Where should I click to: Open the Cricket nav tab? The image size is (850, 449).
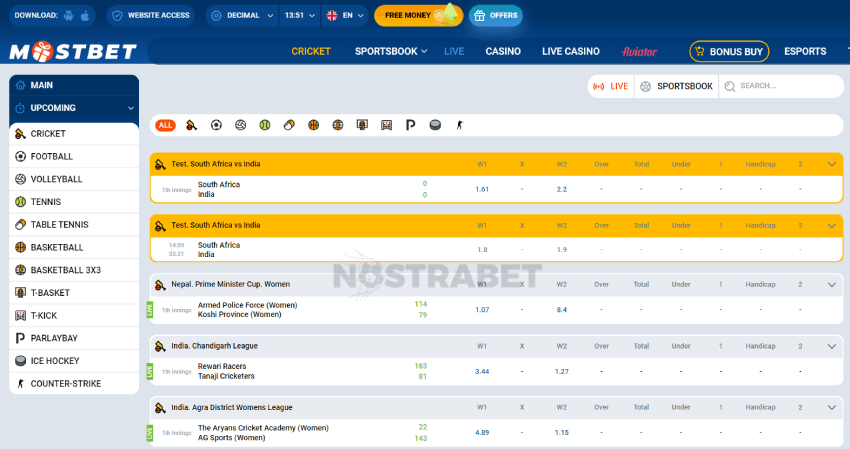point(311,52)
